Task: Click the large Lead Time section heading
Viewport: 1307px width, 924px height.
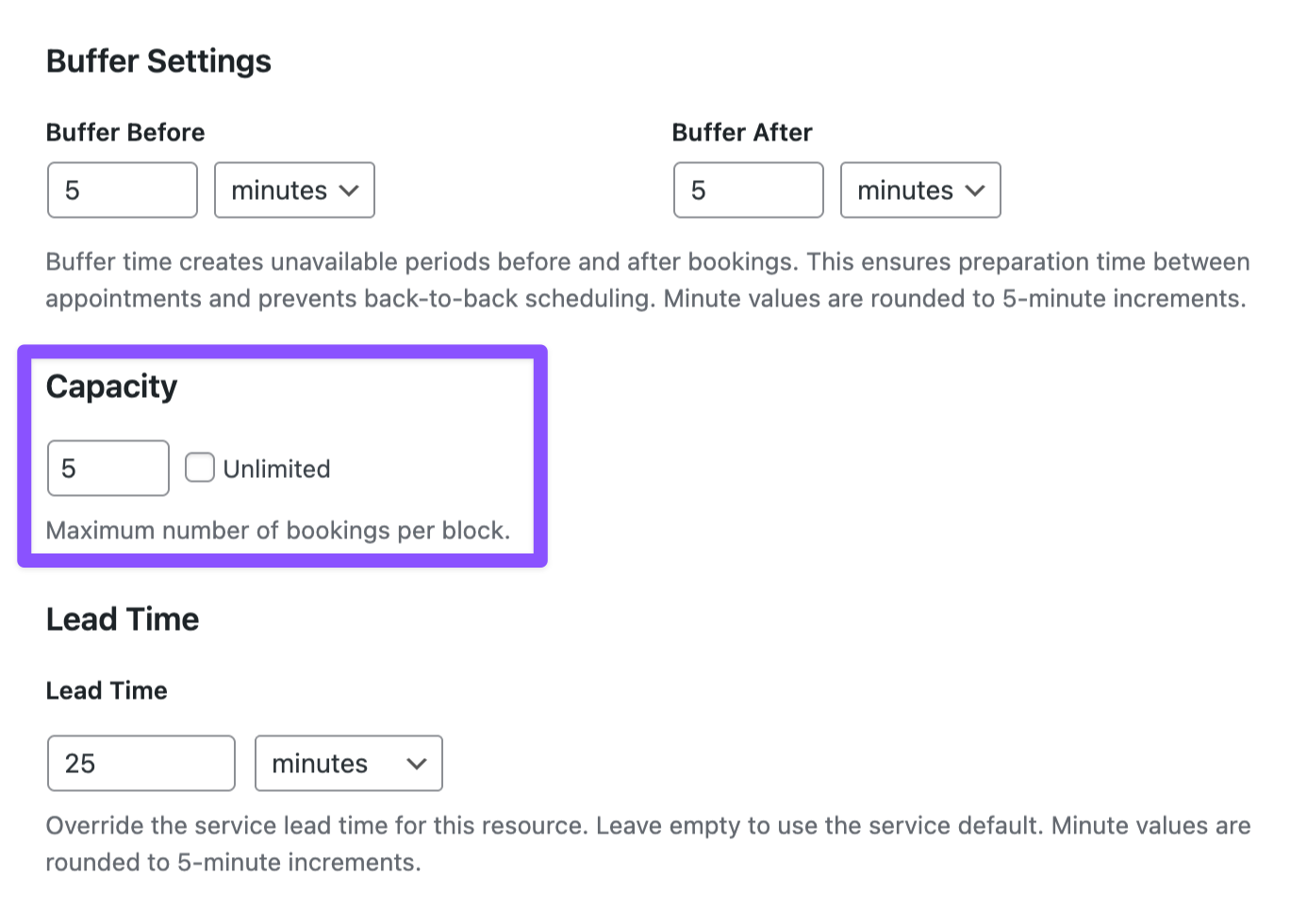Action: click(123, 619)
